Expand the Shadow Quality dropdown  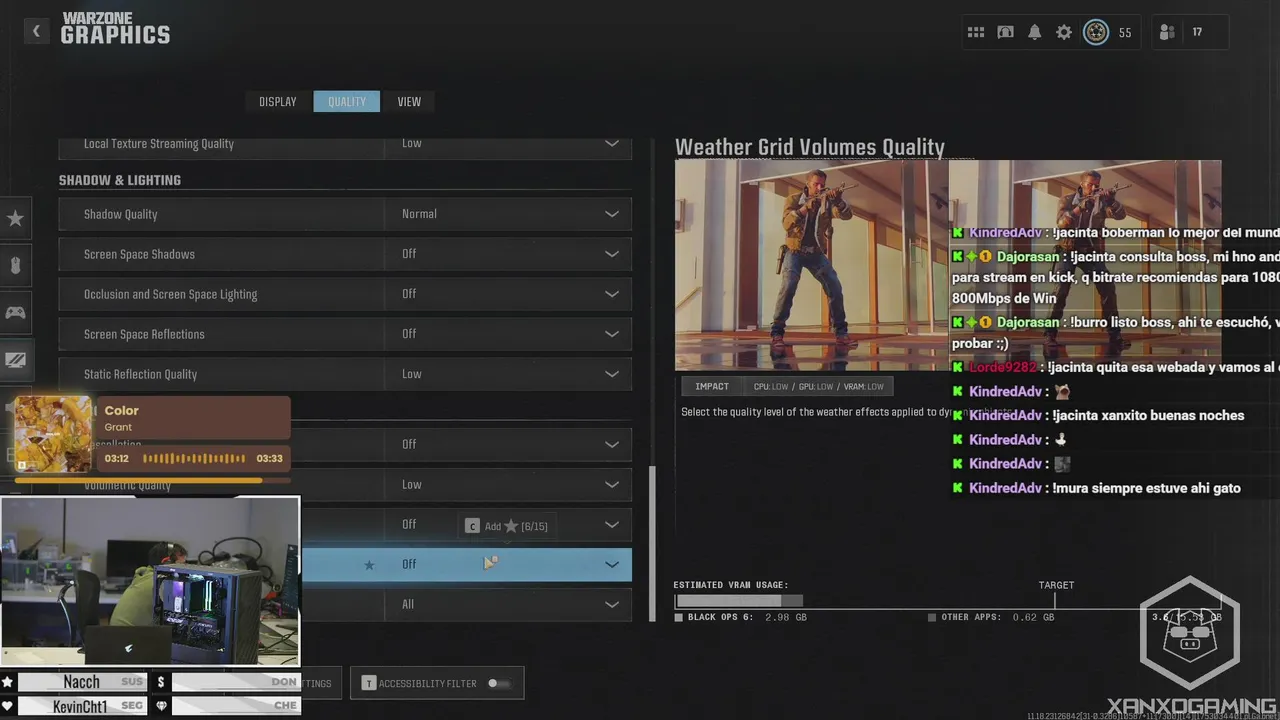(611, 214)
